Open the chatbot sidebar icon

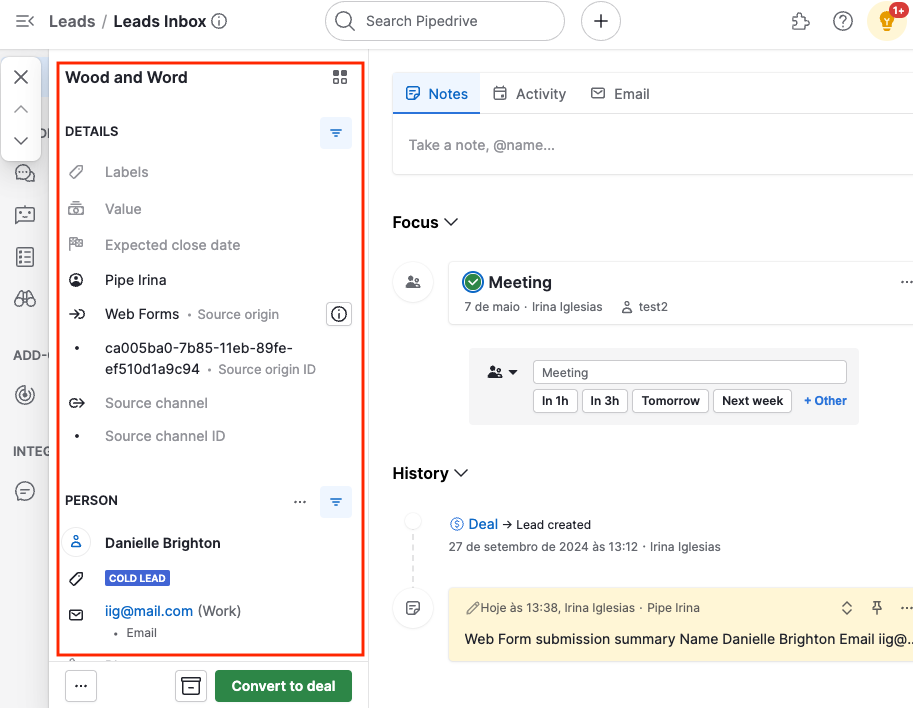(24, 215)
